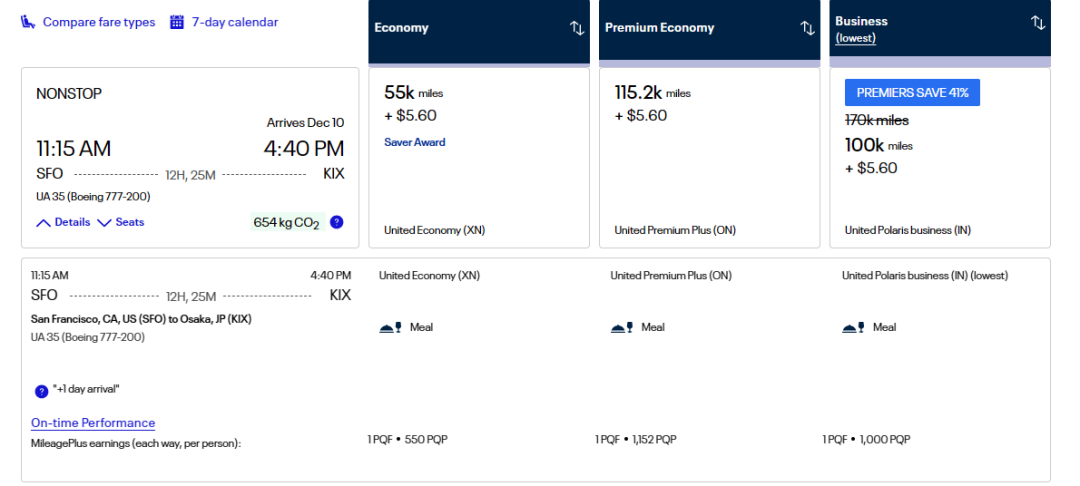Sort by Business price arrows
Viewport: 1080px width, 486px height.
pyautogui.click(x=1037, y=22)
